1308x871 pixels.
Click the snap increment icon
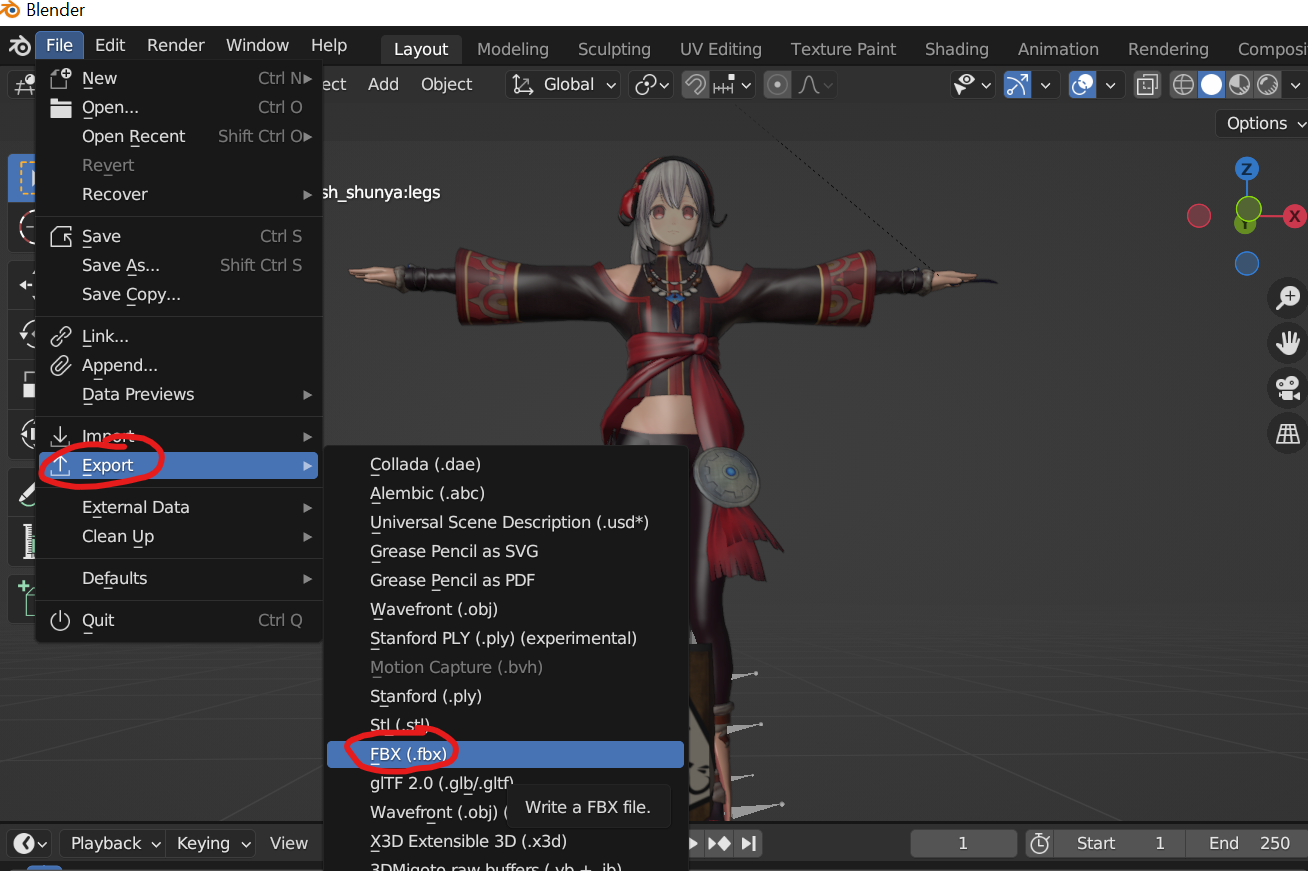(724, 85)
